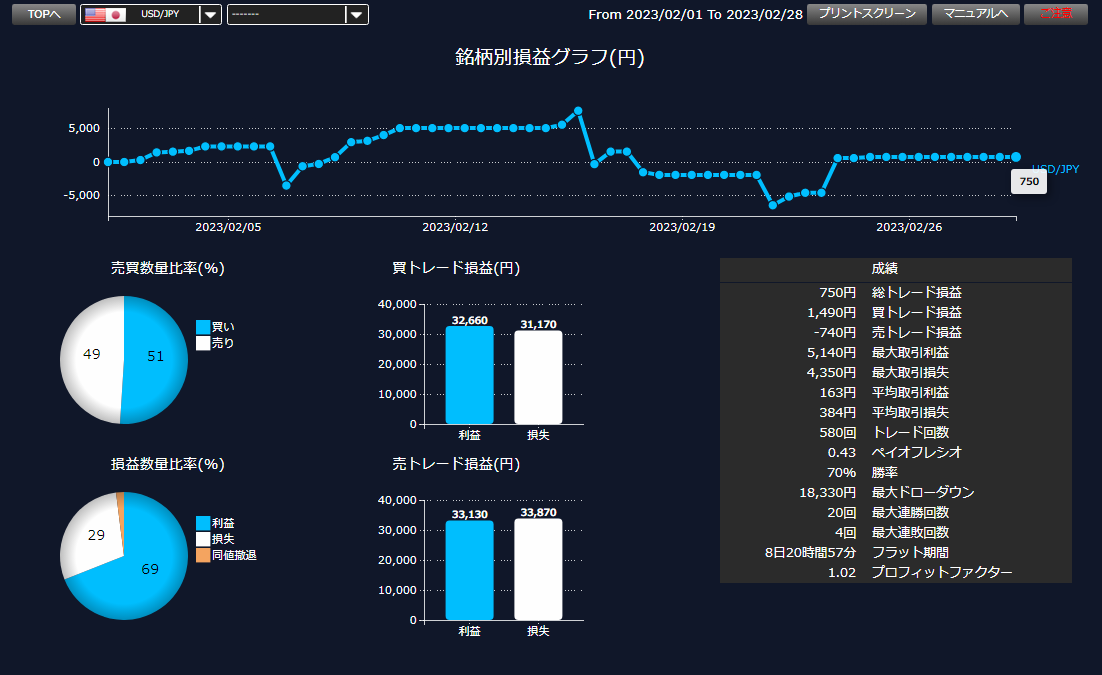
Task: Click the プリントスクリーン button
Action: click(867, 14)
